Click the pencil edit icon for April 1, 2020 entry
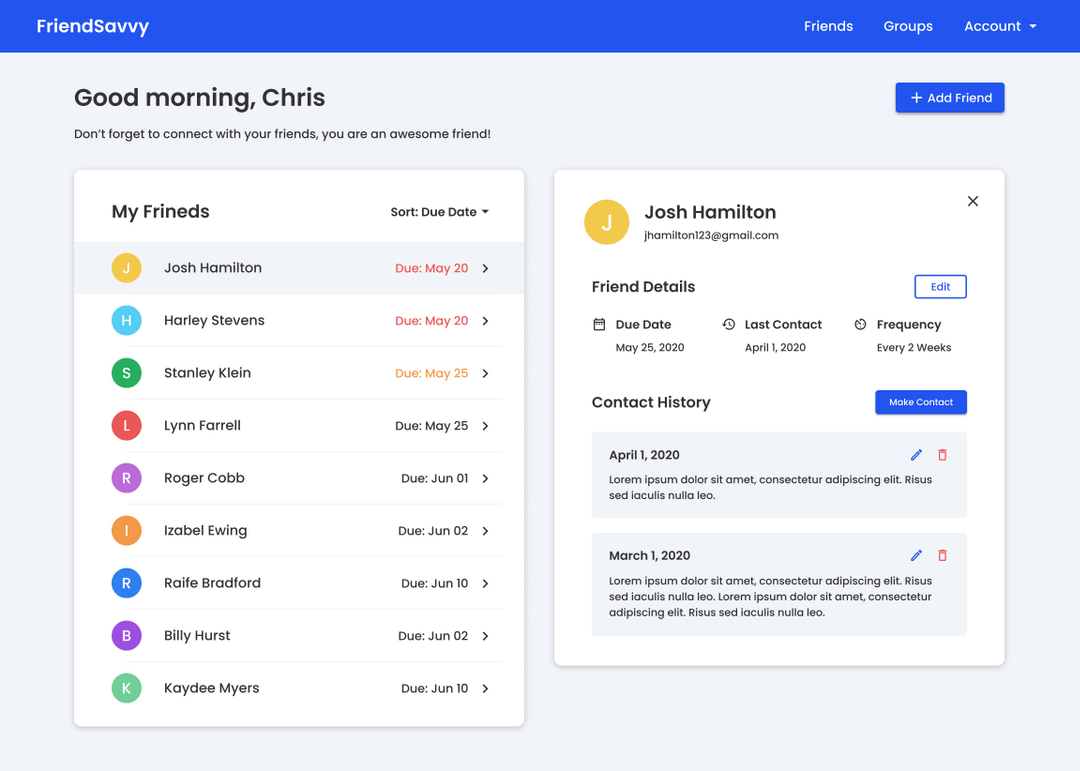This screenshot has height=771, width=1080. [916, 455]
